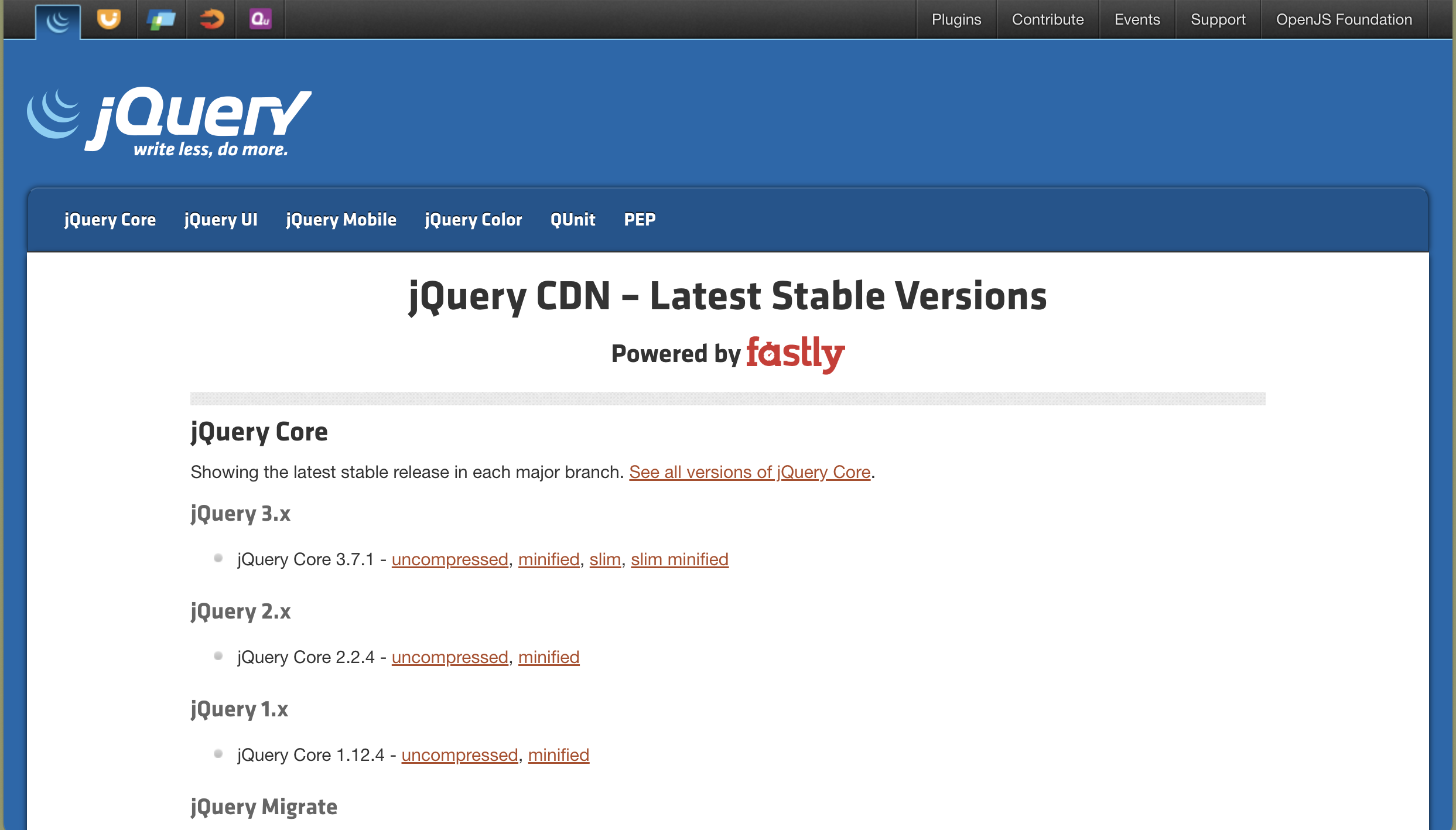Switch to the jQuery UI tab
The width and height of the screenshot is (1456, 830).
[x=221, y=220]
